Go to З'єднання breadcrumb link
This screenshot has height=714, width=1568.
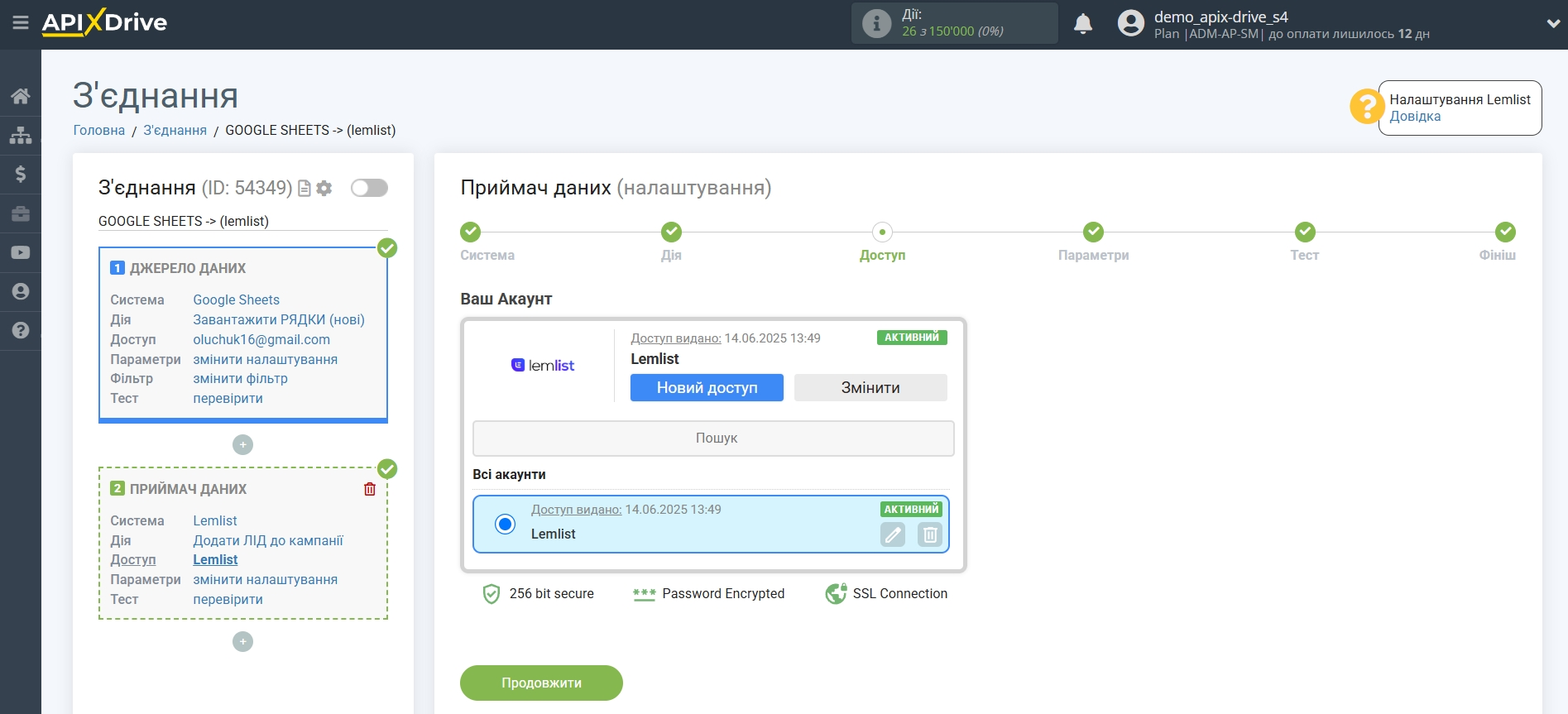pos(175,130)
